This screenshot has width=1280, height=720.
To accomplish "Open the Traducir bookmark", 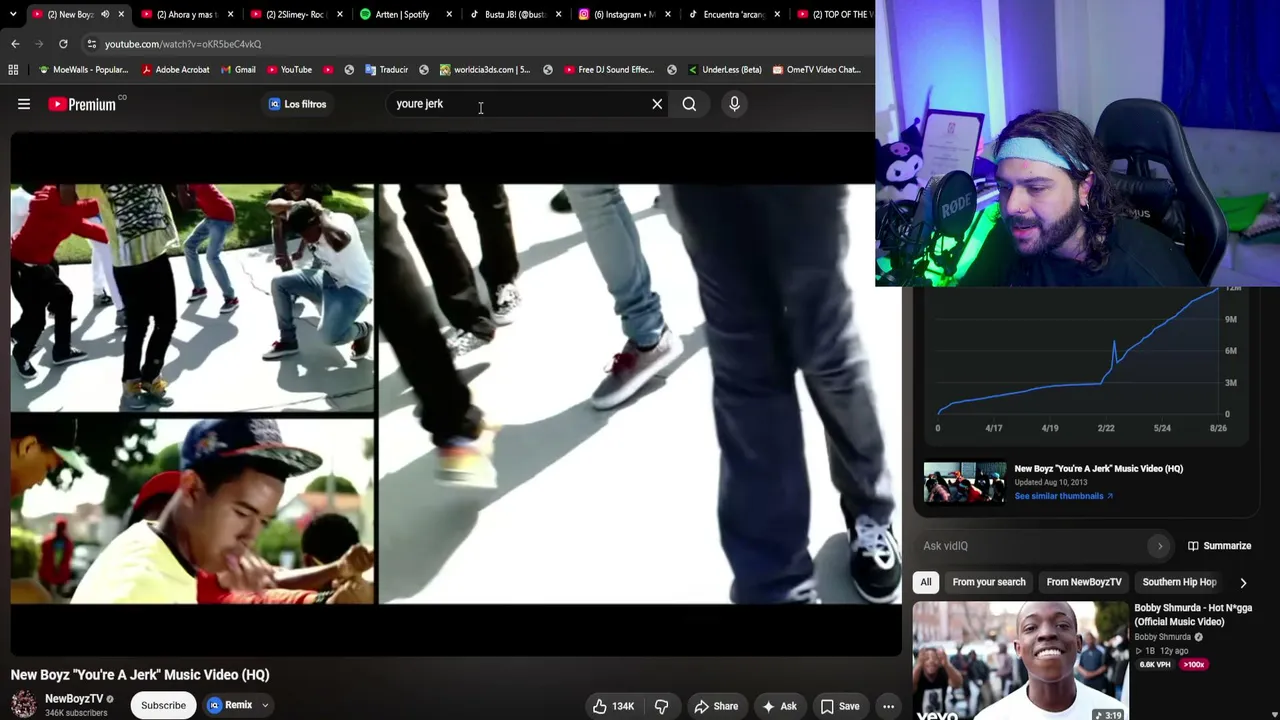I will click(386, 70).
